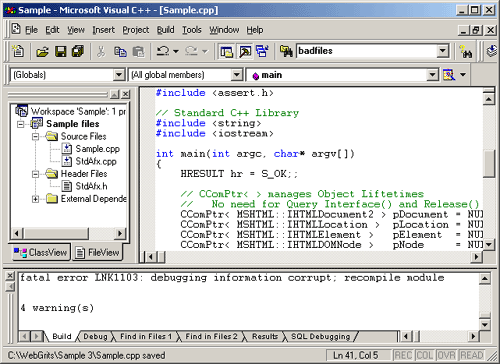
Task: Open the Find in Files 2 tab
Action: 211,336
